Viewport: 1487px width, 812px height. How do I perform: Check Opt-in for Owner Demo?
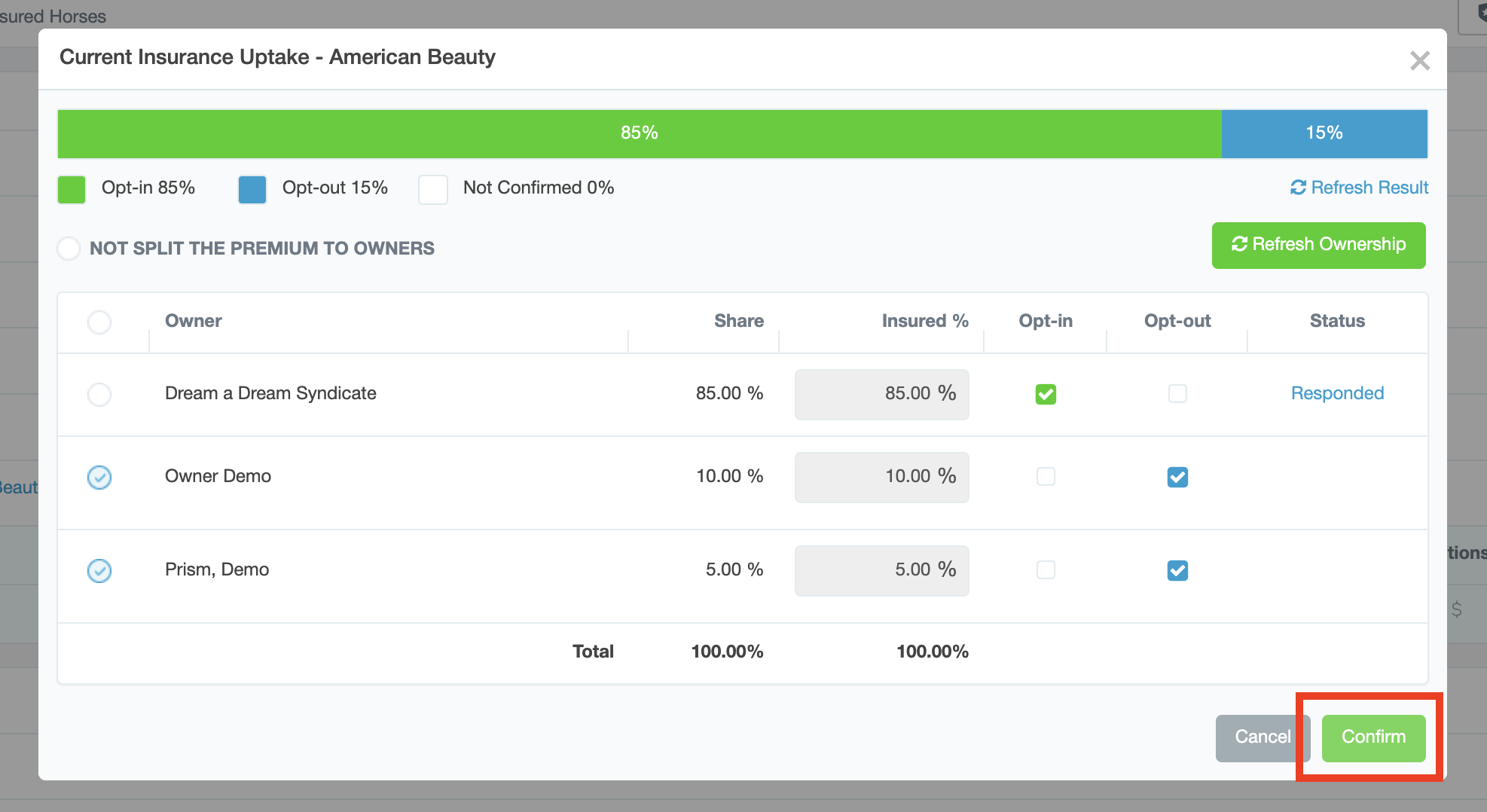[1046, 476]
